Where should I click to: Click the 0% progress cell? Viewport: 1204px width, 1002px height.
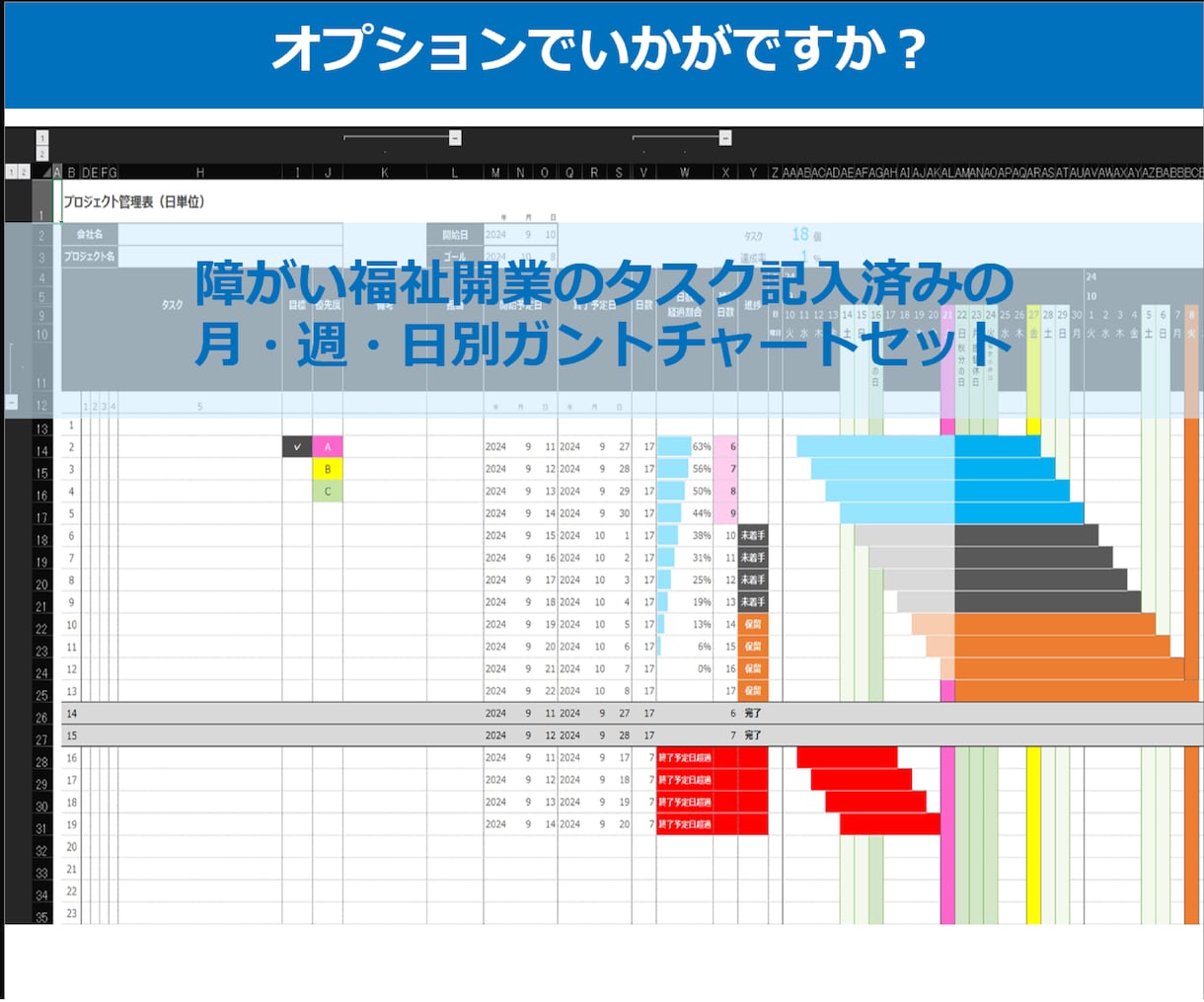coord(685,668)
